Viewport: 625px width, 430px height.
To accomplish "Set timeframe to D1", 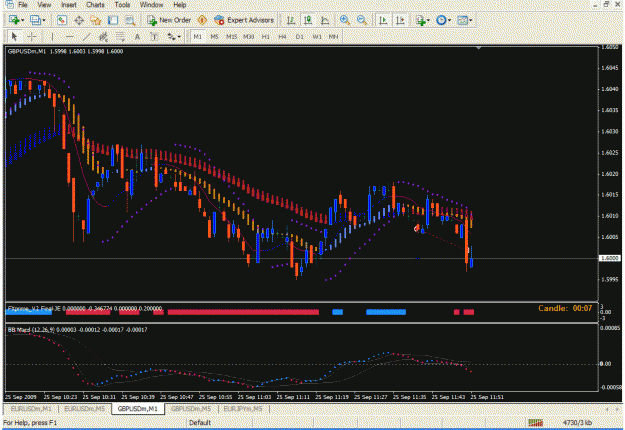I will 299,37.
